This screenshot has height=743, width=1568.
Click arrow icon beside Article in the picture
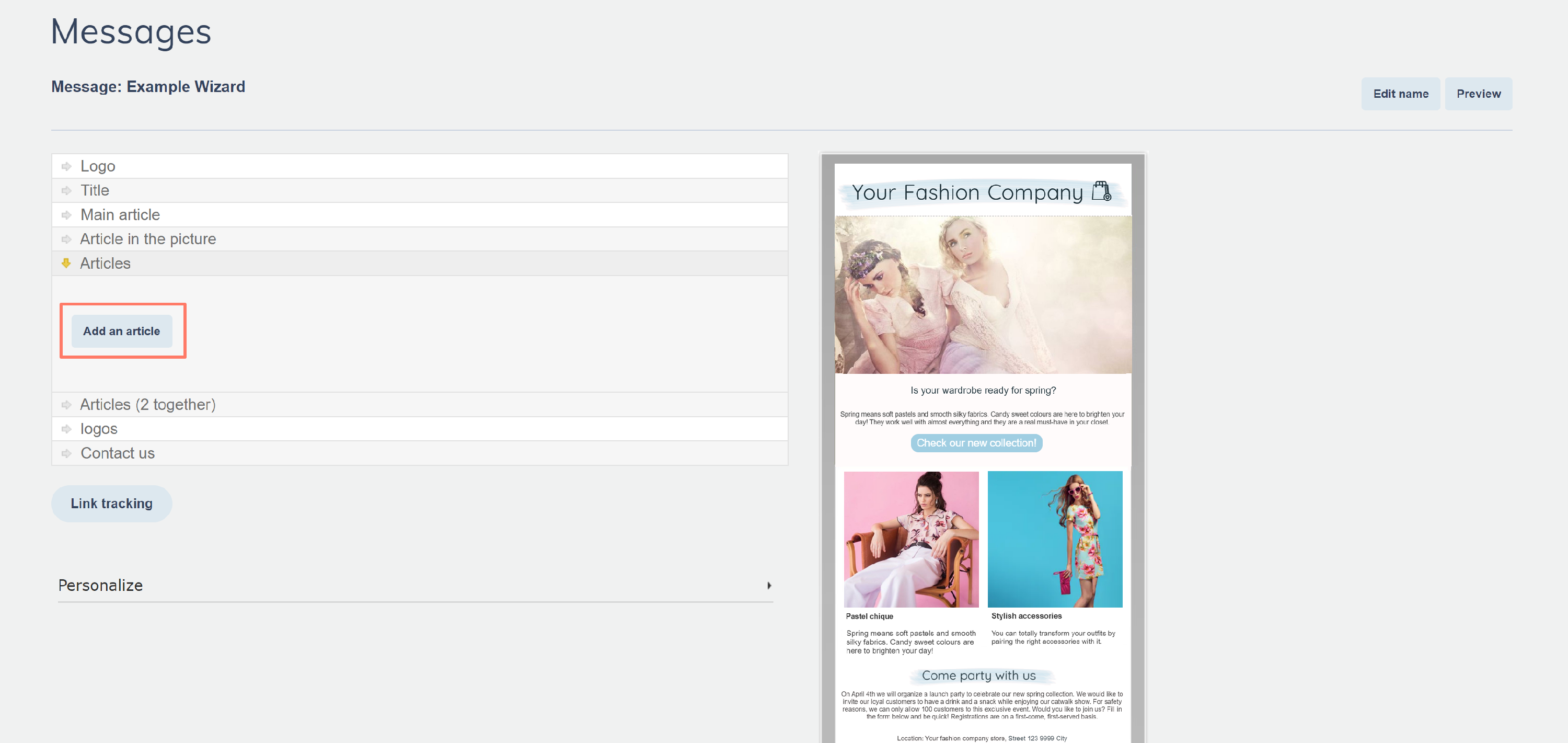coord(66,239)
